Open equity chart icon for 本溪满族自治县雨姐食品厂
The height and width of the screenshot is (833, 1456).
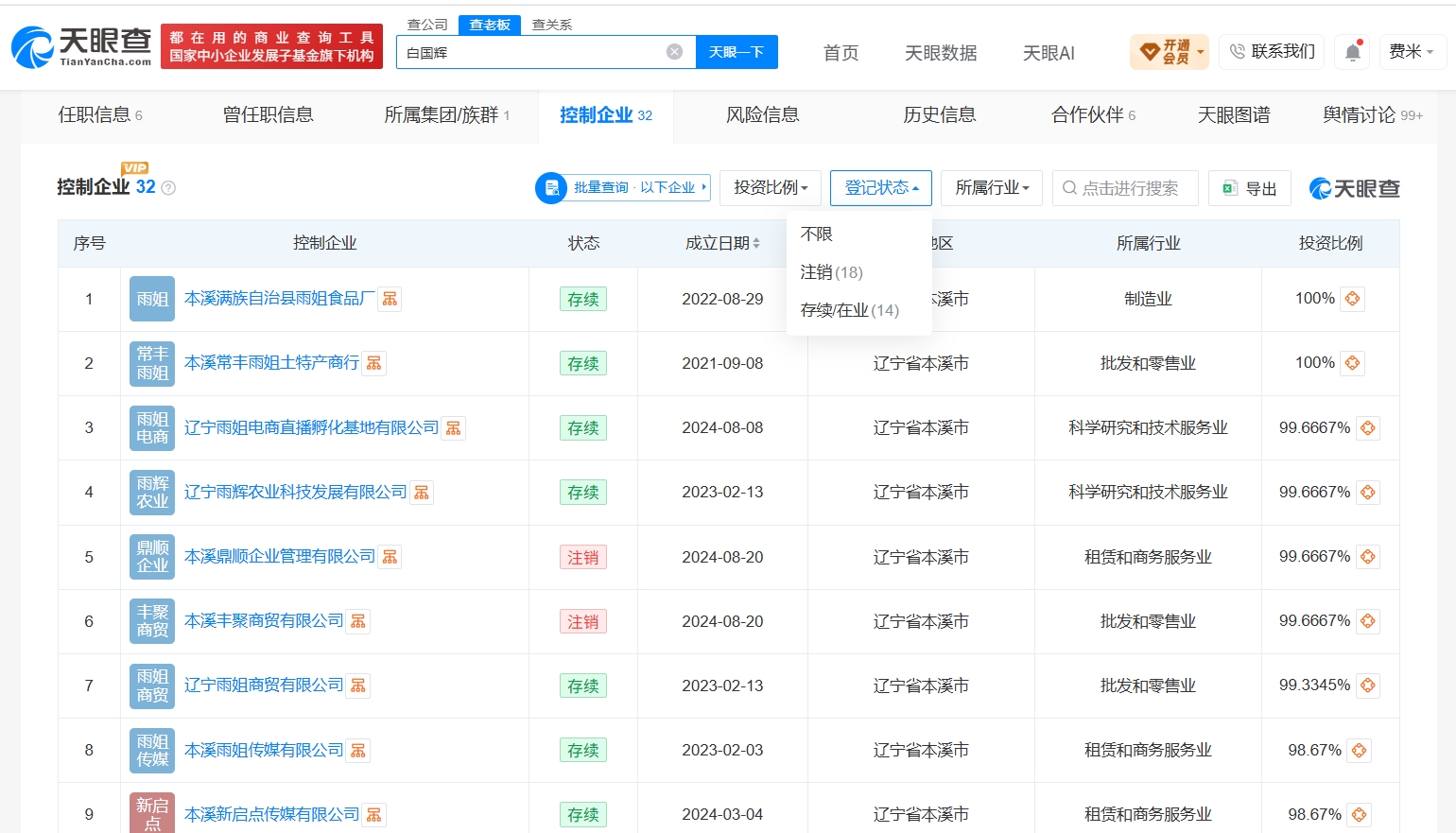(x=390, y=299)
